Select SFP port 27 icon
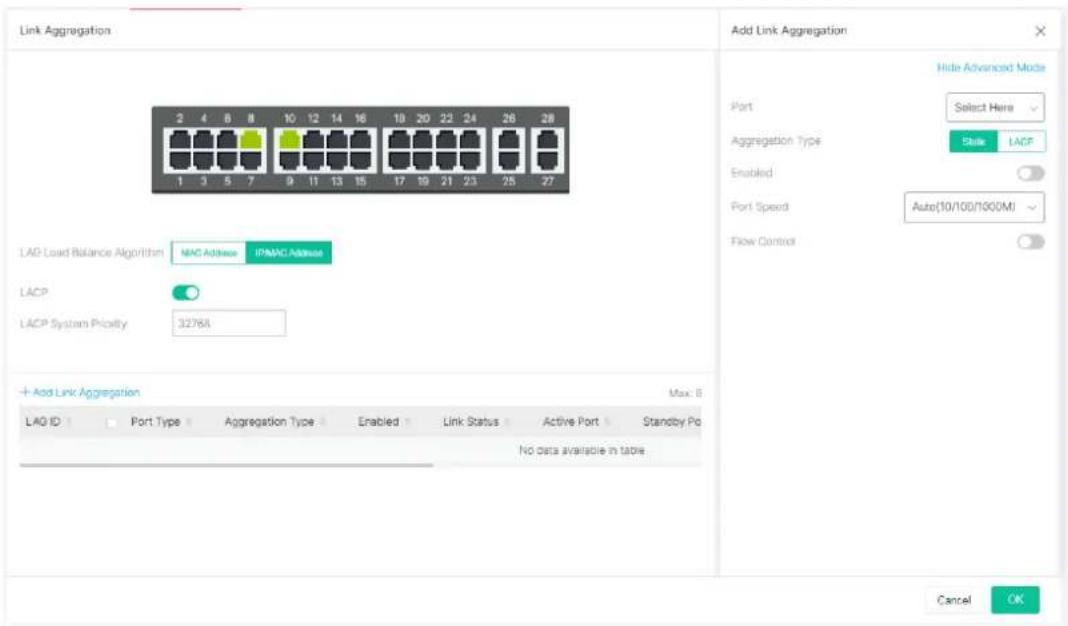Image resolution: width=1068 pixels, height=626 pixels. pyautogui.click(x=548, y=160)
